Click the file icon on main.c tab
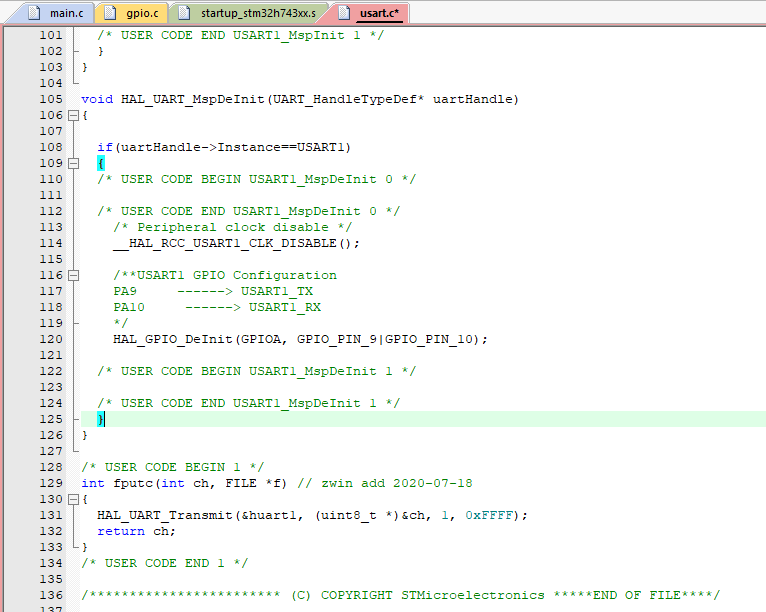The width and height of the screenshot is (766, 612). [34, 13]
